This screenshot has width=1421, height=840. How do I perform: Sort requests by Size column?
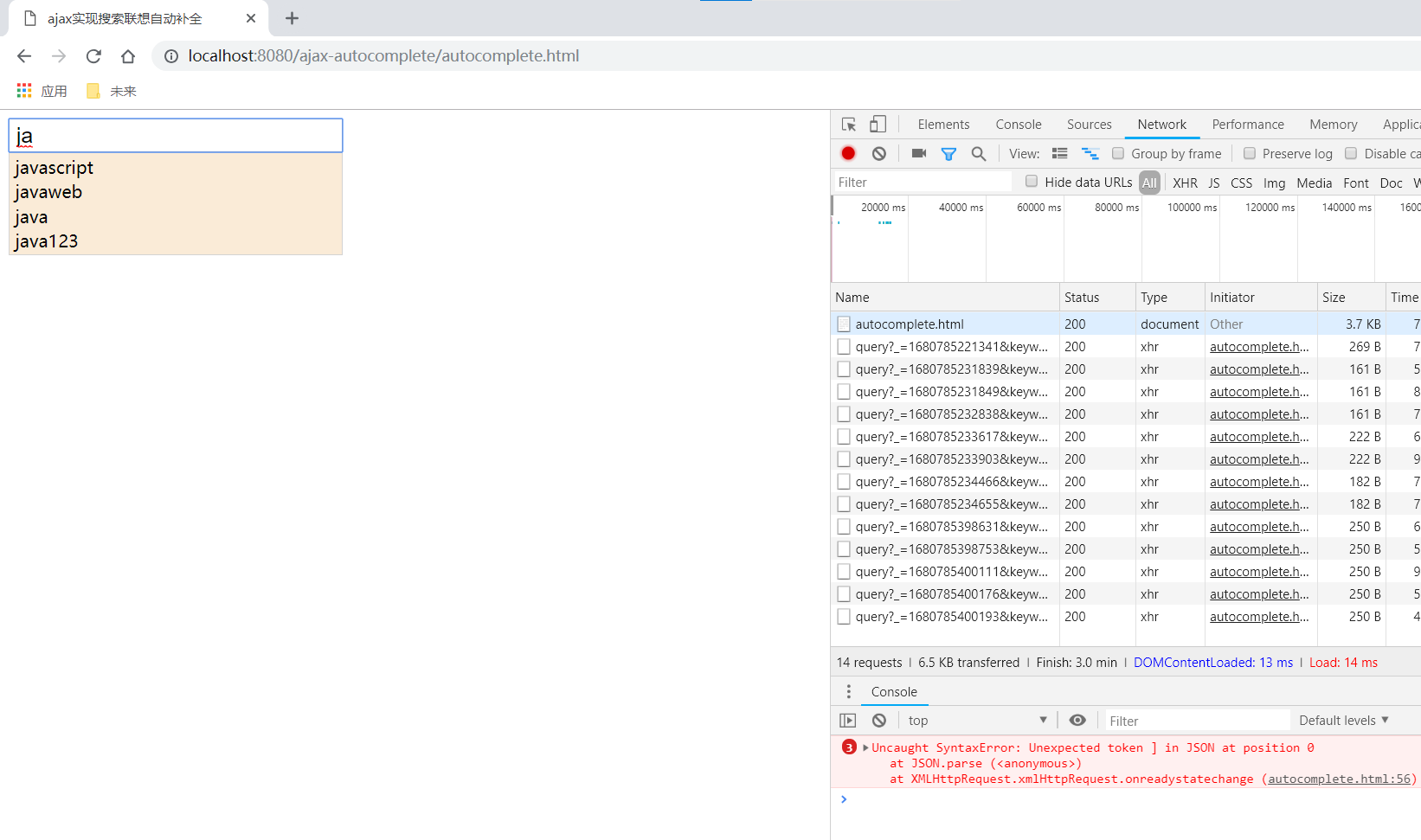coord(1351,297)
